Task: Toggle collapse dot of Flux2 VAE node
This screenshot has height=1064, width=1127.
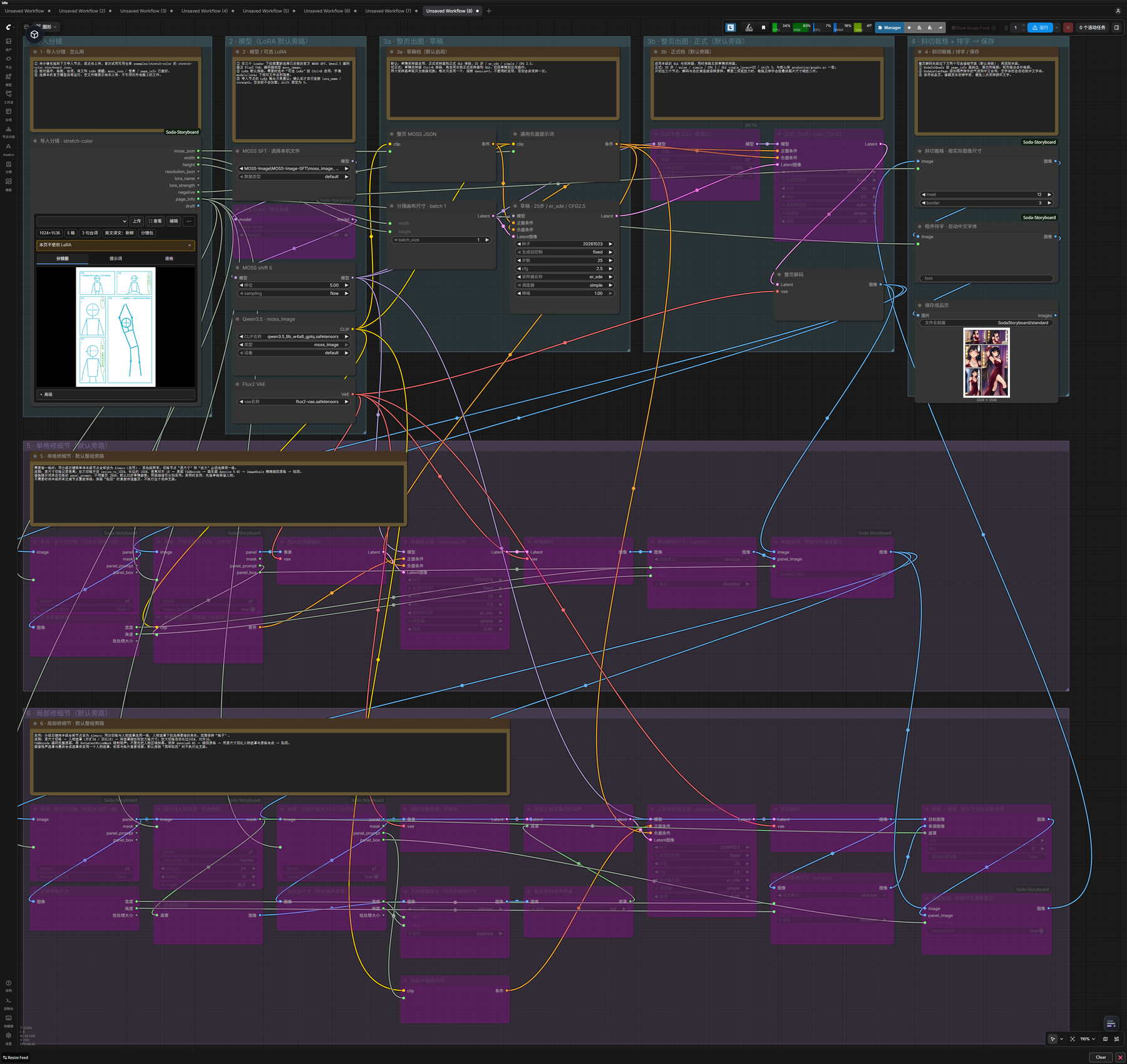Action: click(x=237, y=384)
